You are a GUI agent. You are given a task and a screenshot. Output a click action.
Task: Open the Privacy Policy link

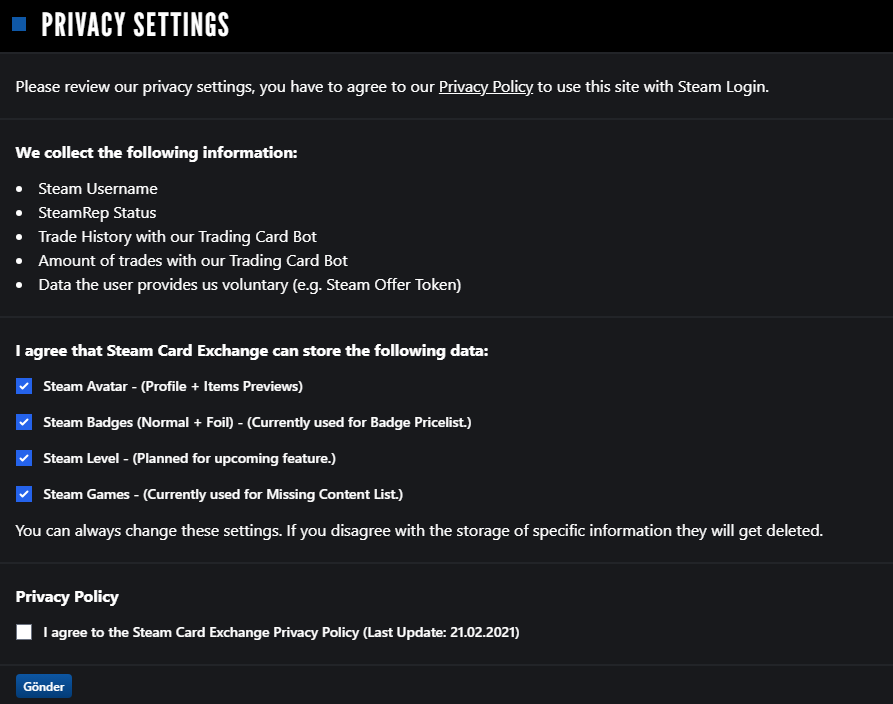[x=486, y=87]
